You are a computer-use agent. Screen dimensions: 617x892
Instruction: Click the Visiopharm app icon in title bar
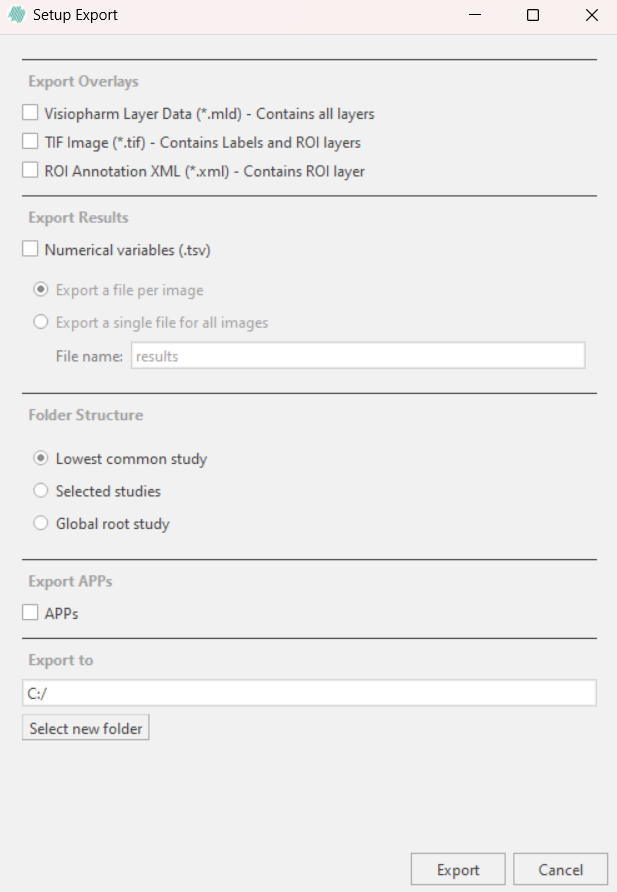[17, 15]
